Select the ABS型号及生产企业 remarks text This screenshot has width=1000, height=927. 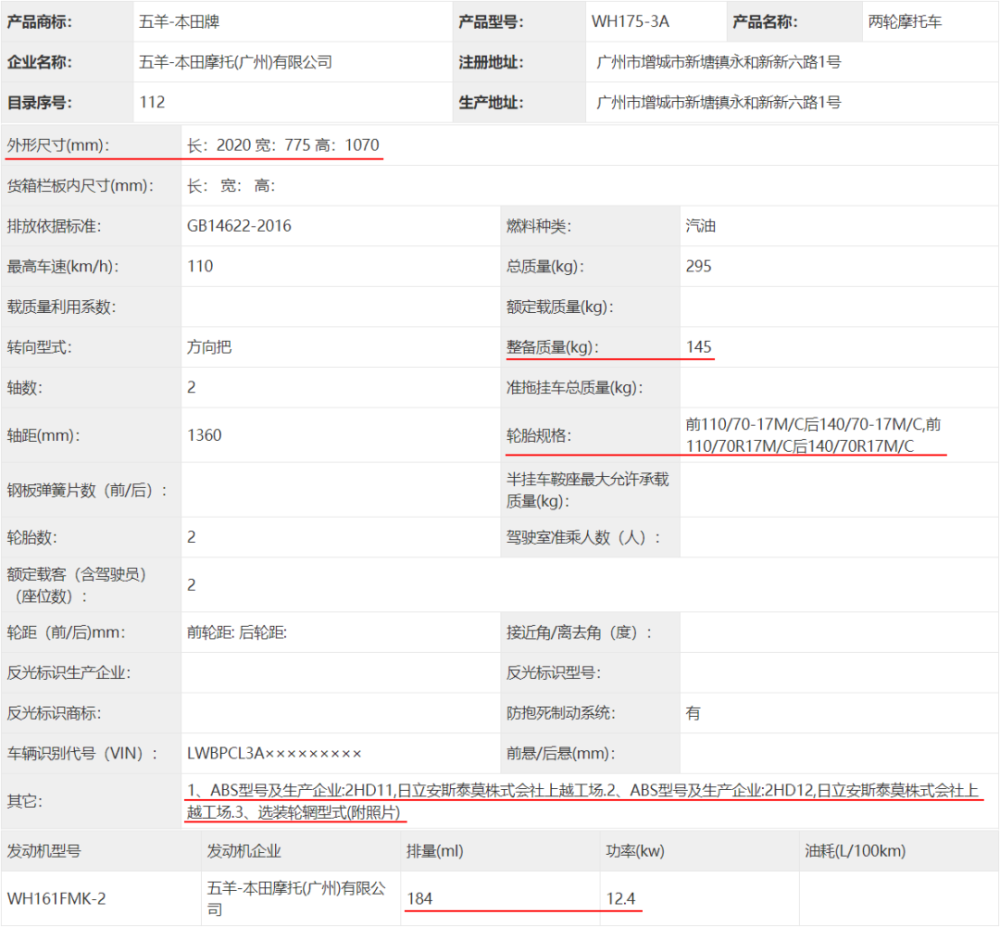click(x=583, y=801)
